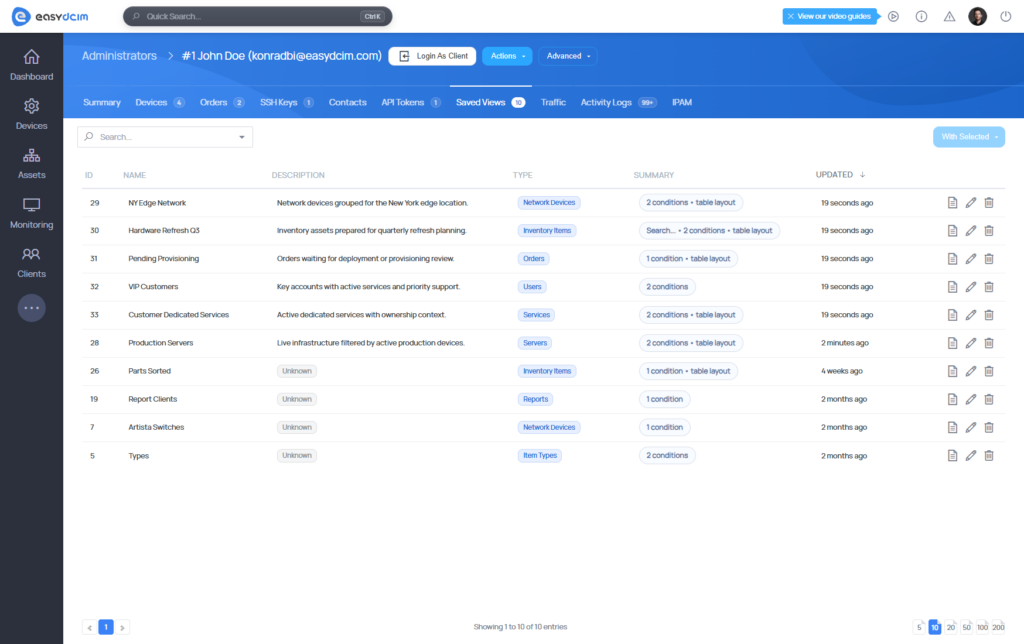This screenshot has height=644, width=1024.
Task: Open the Contacts tab
Action: point(347,103)
